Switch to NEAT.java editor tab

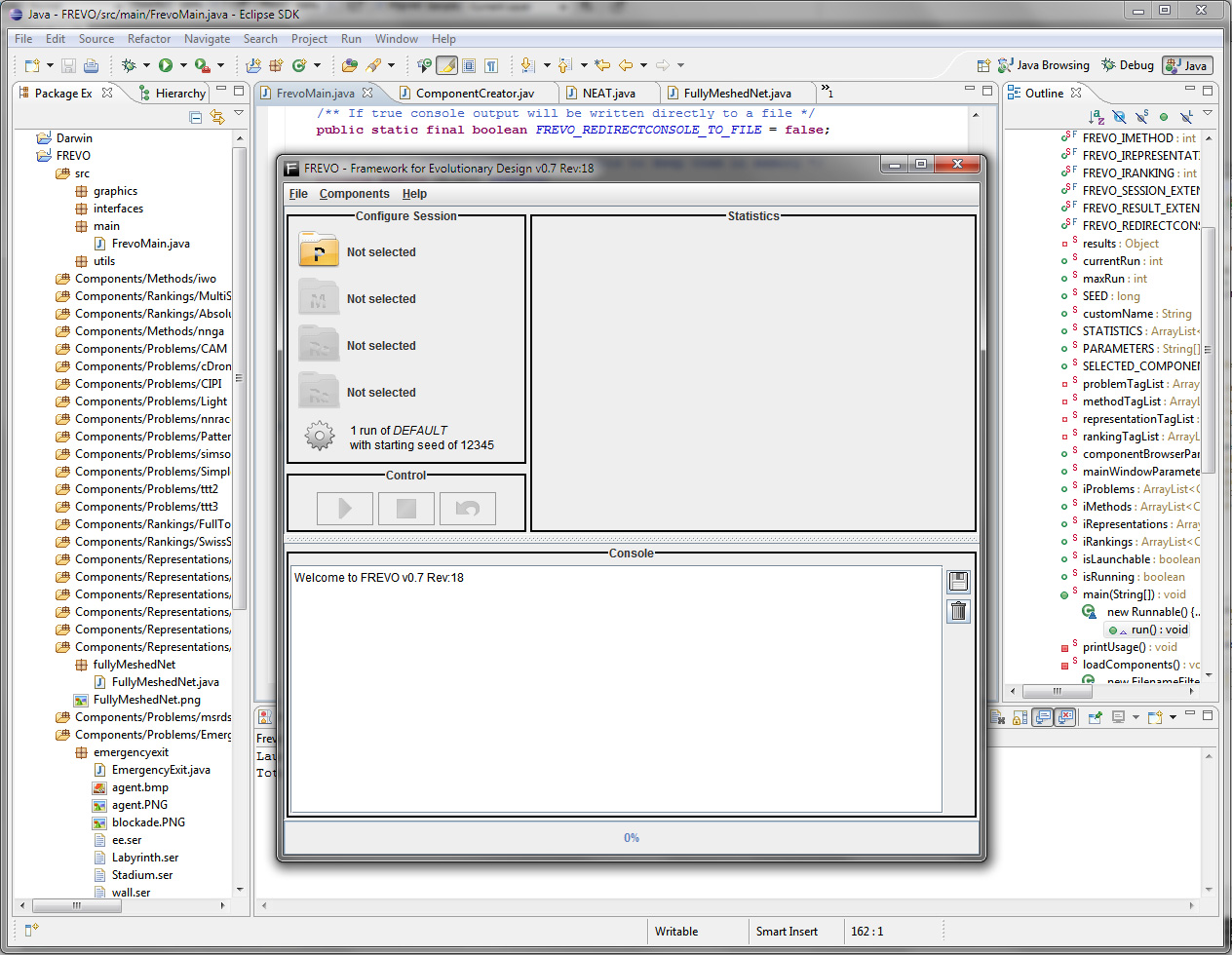pyautogui.click(x=608, y=94)
